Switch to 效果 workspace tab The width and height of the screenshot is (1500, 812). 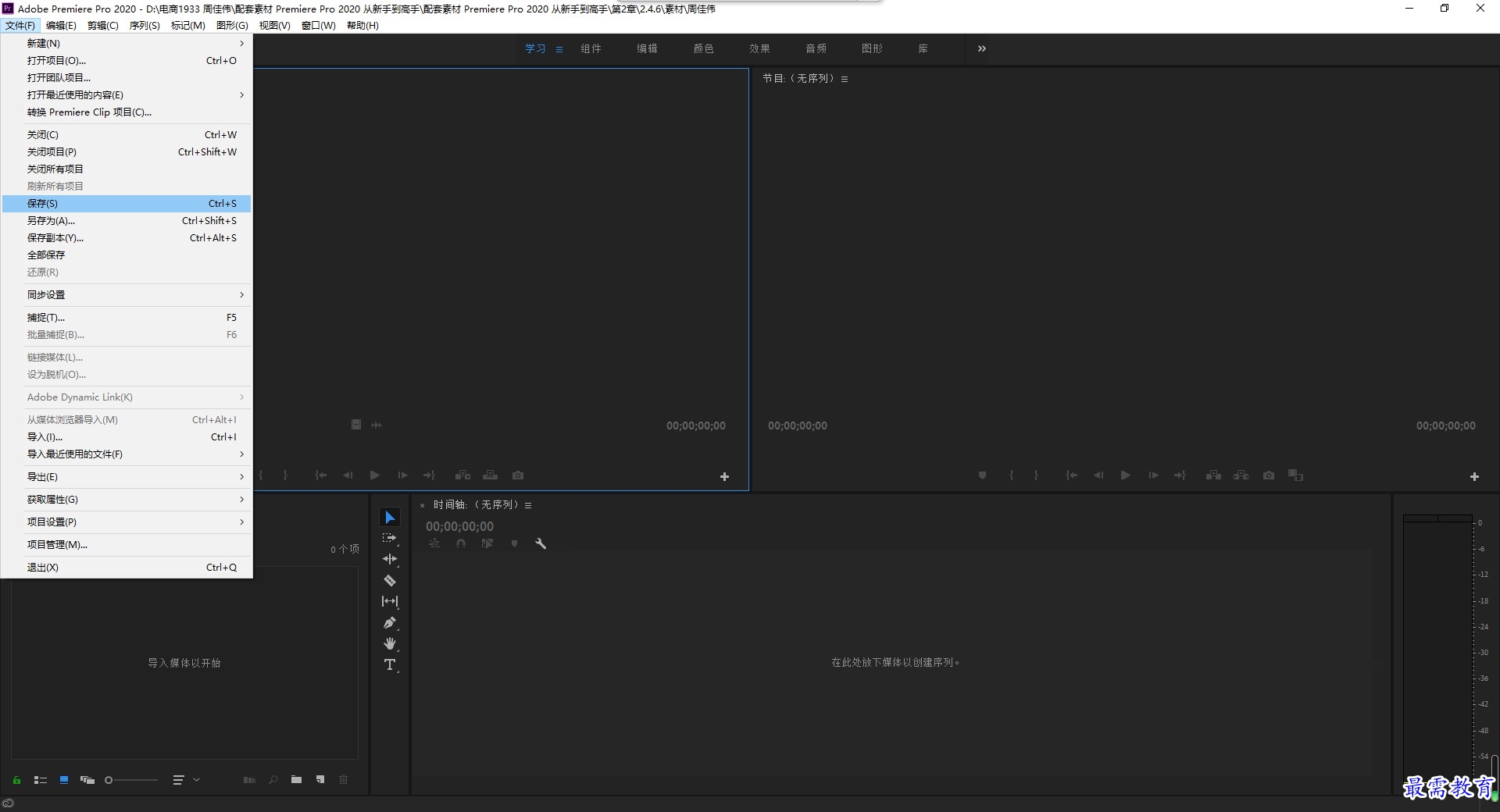(759, 48)
